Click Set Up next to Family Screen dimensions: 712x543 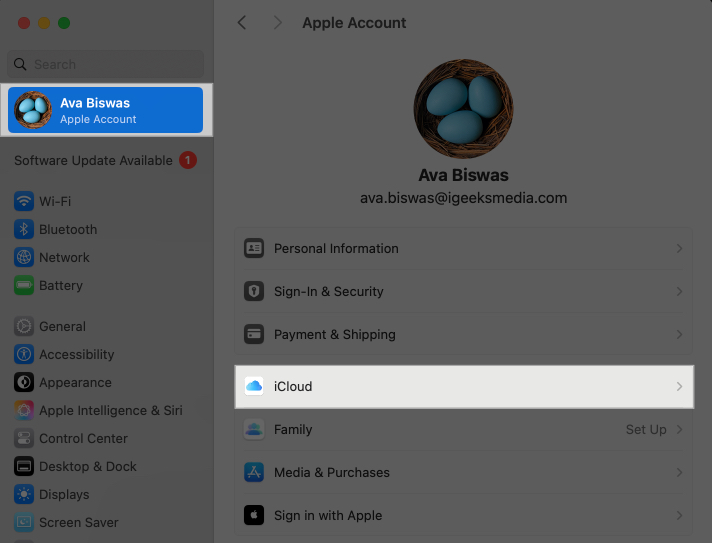tap(646, 429)
